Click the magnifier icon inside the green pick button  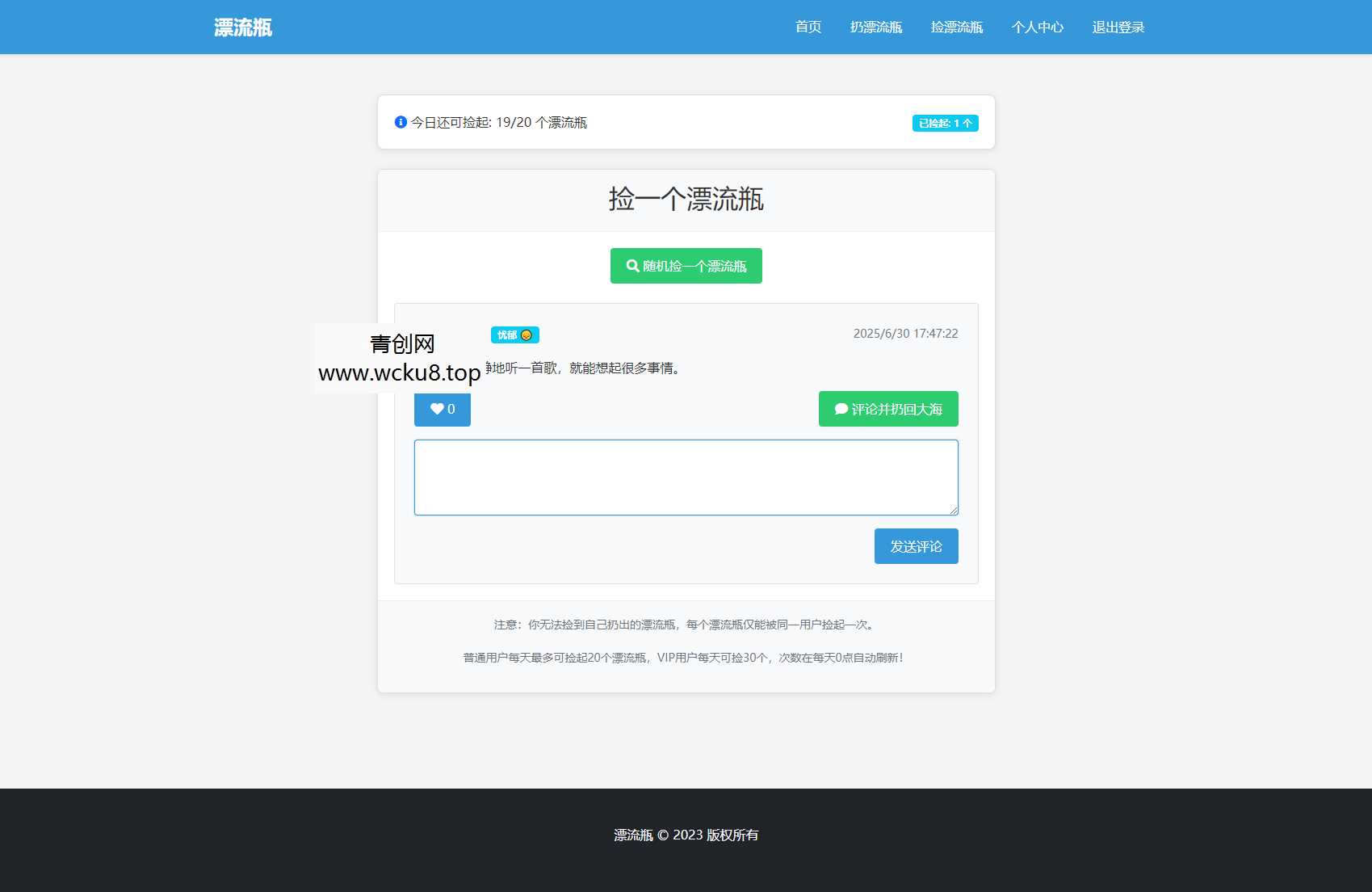633,265
